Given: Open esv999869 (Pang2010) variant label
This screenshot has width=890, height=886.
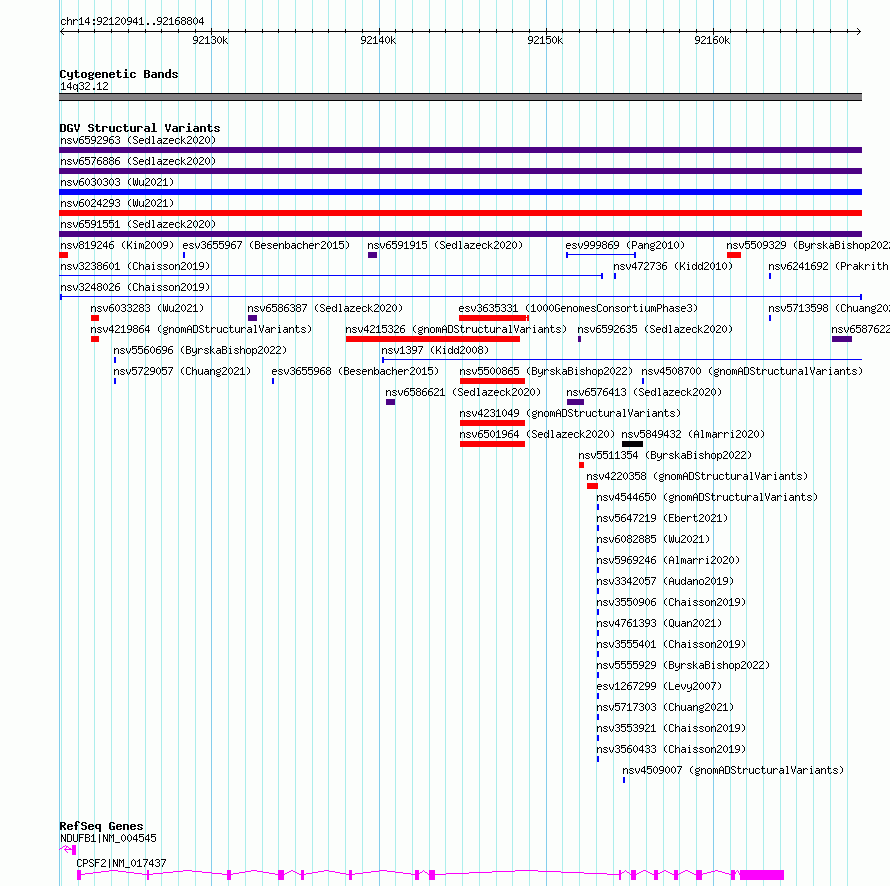Looking at the screenshot, I should click(x=625, y=245).
